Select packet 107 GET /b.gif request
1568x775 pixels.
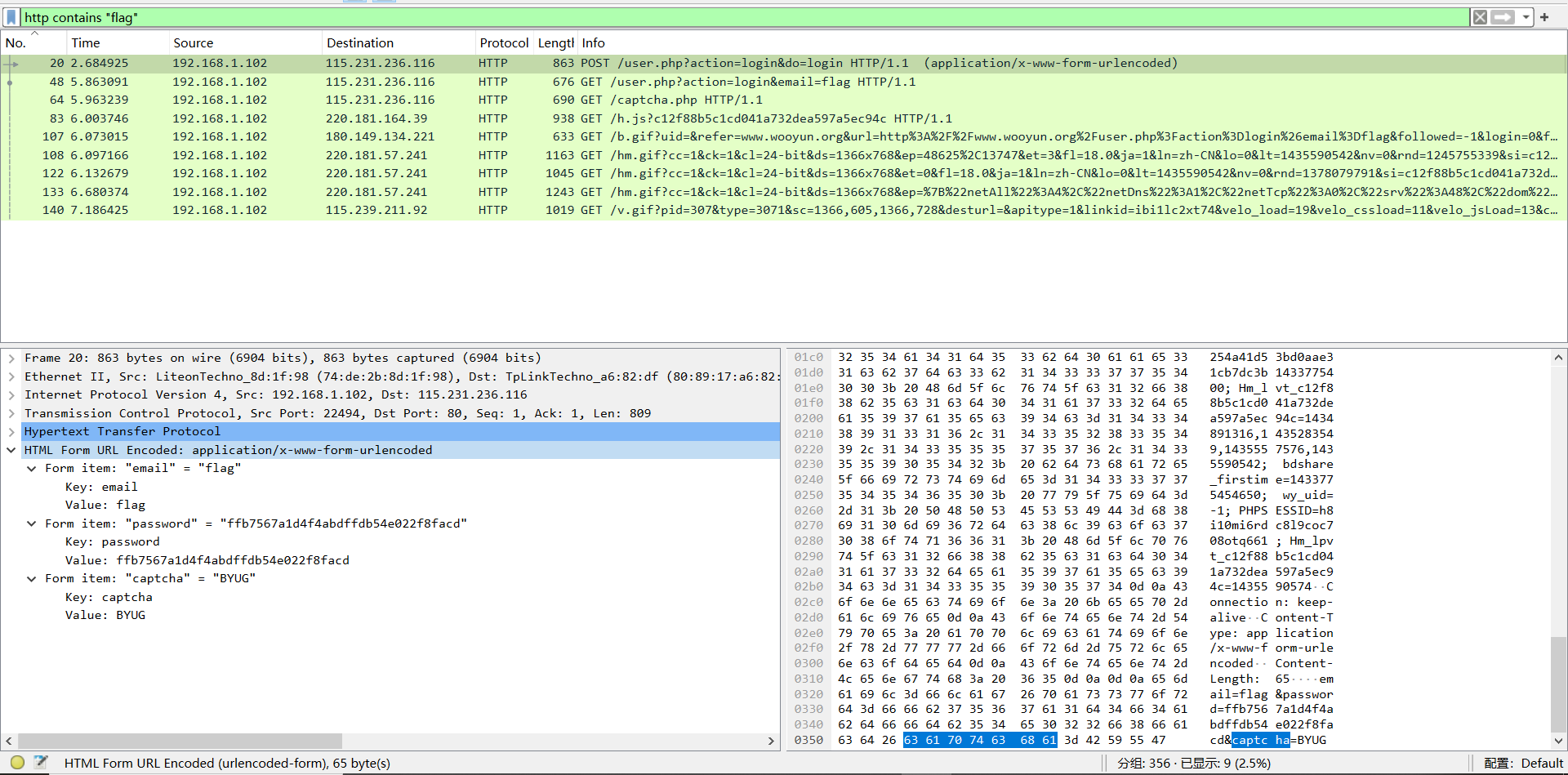(784, 136)
